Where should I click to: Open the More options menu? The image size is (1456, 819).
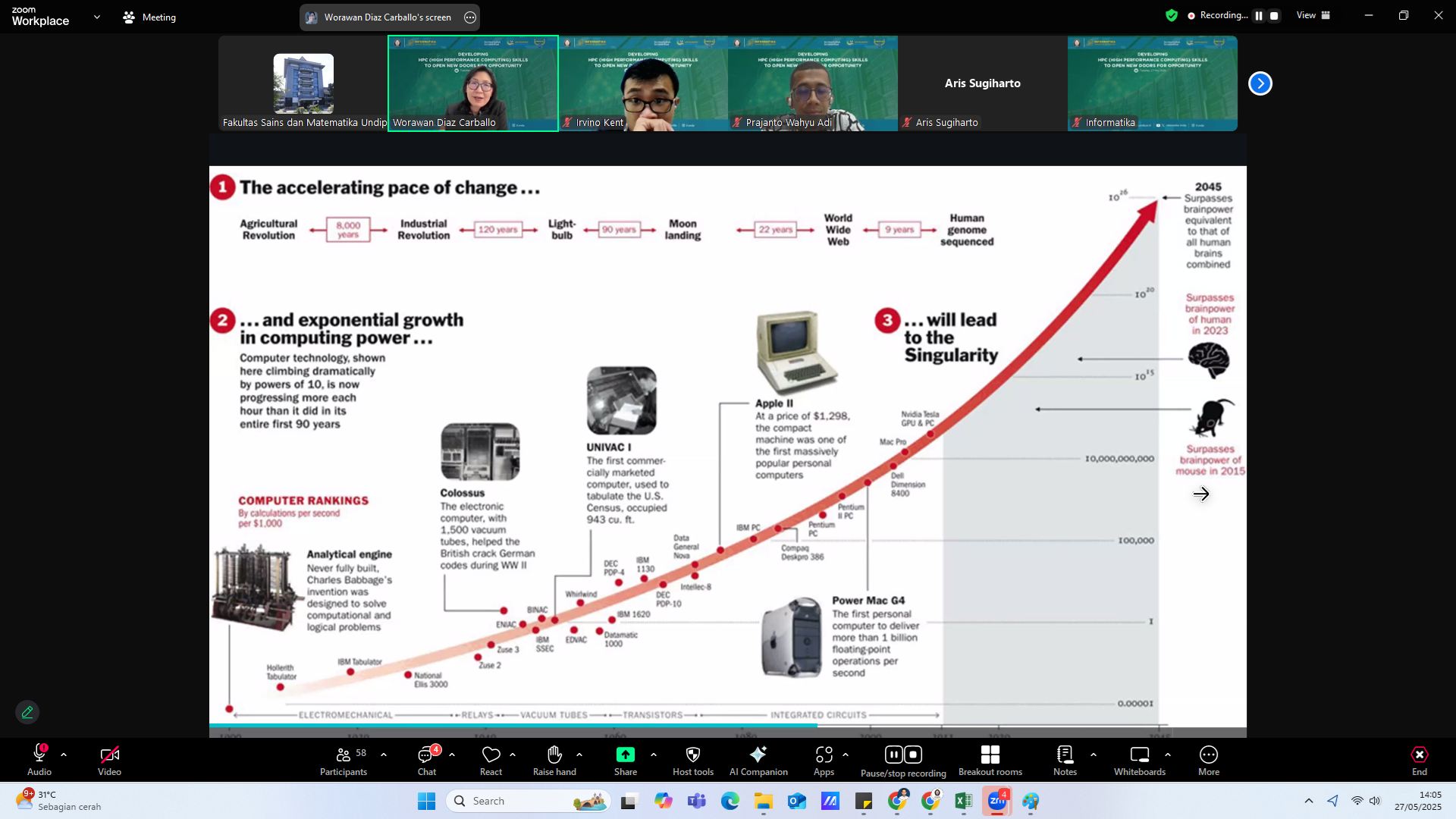(1208, 761)
